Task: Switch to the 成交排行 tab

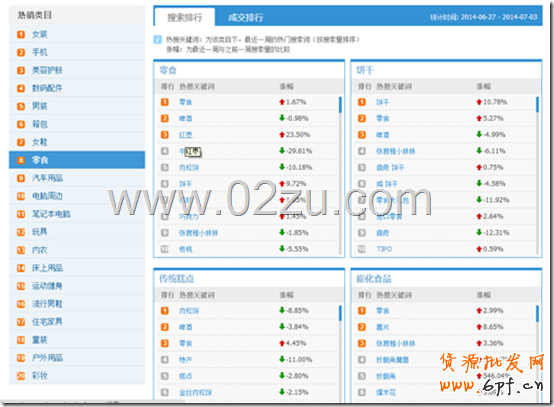Action: (x=246, y=17)
